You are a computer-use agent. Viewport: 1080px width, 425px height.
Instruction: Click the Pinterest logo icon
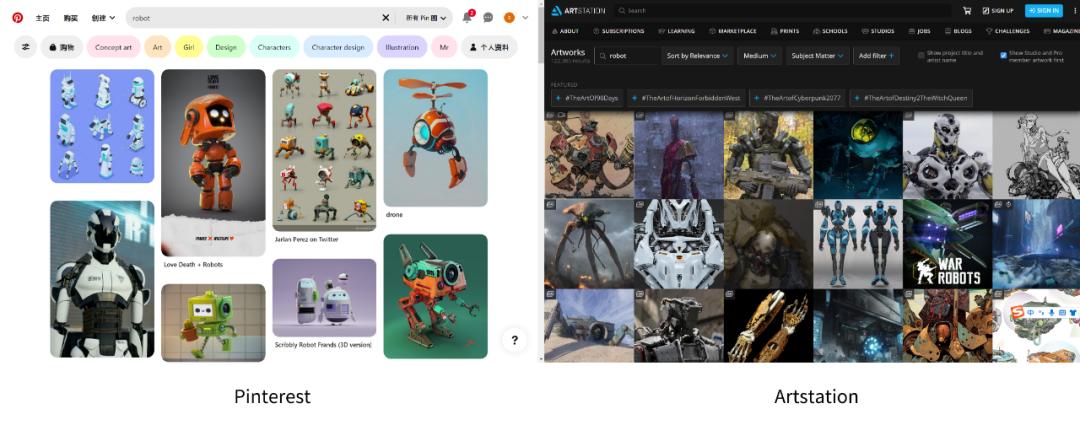click(x=17, y=18)
